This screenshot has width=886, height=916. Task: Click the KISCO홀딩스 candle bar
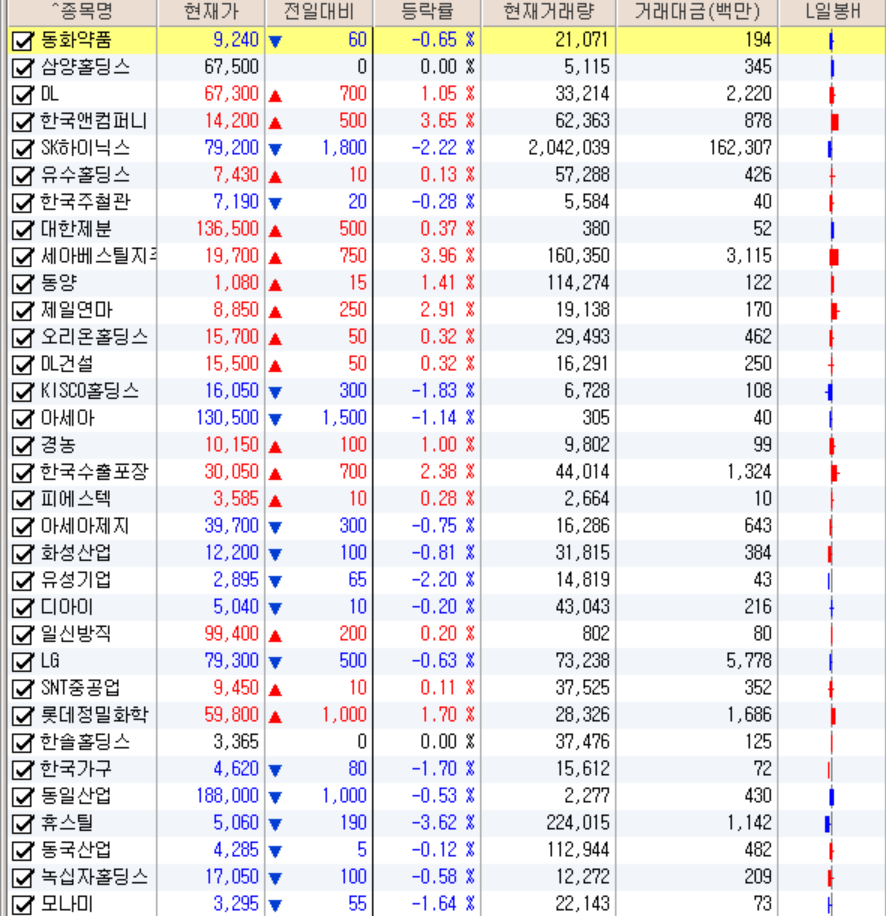point(829,392)
